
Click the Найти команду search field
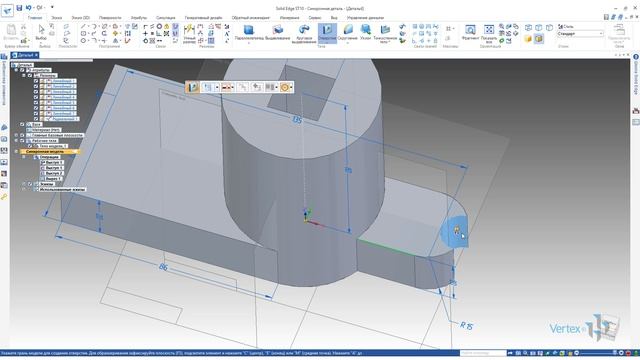[483, 353]
